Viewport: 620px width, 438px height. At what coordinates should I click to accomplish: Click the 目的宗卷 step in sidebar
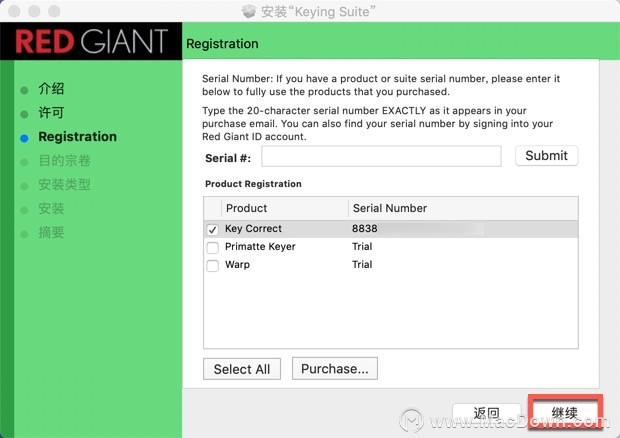[x=64, y=160]
